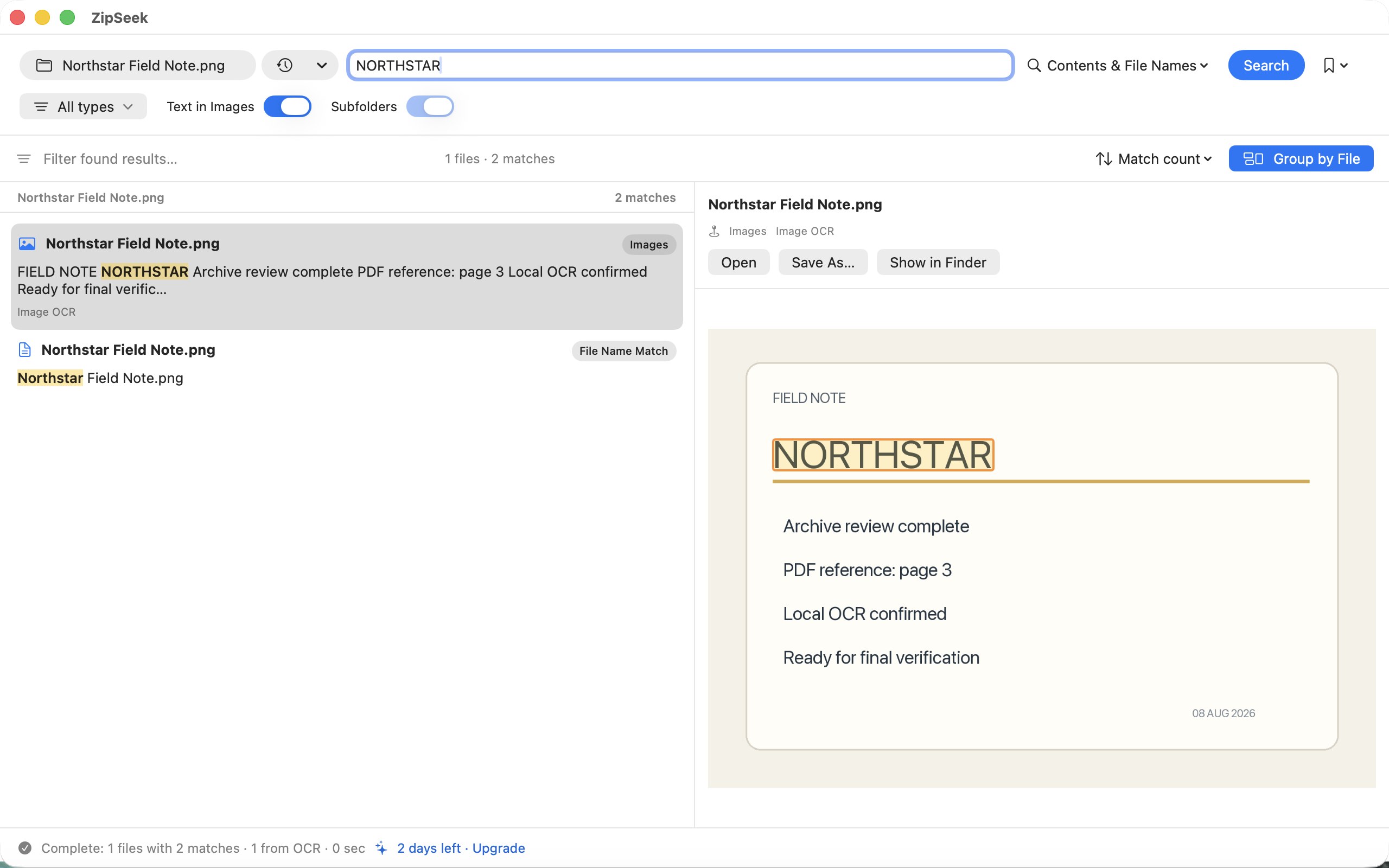Toggle Group by File view
The height and width of the screenshot is (868, 1389).
point(1301,158)
